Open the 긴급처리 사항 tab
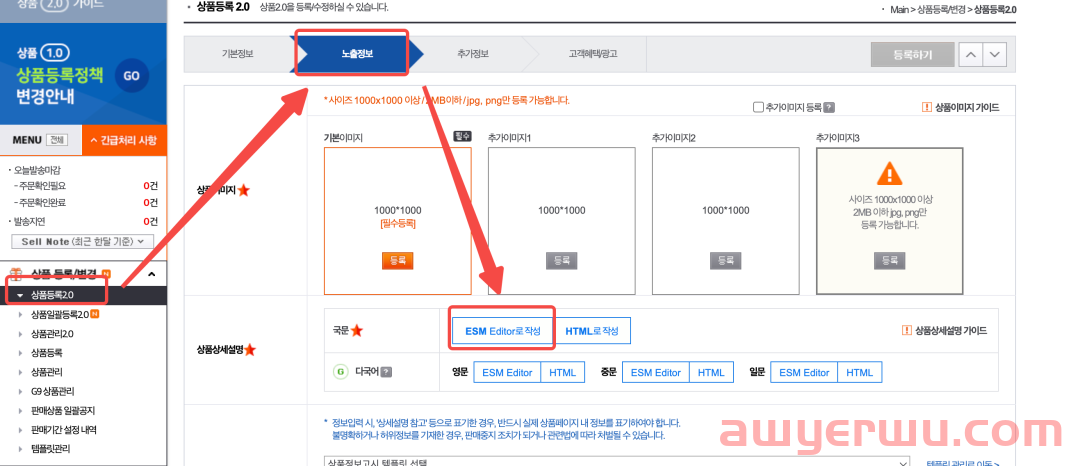Image resolution: width=1080 pixels, height=466 pixels. coord(124,140)
